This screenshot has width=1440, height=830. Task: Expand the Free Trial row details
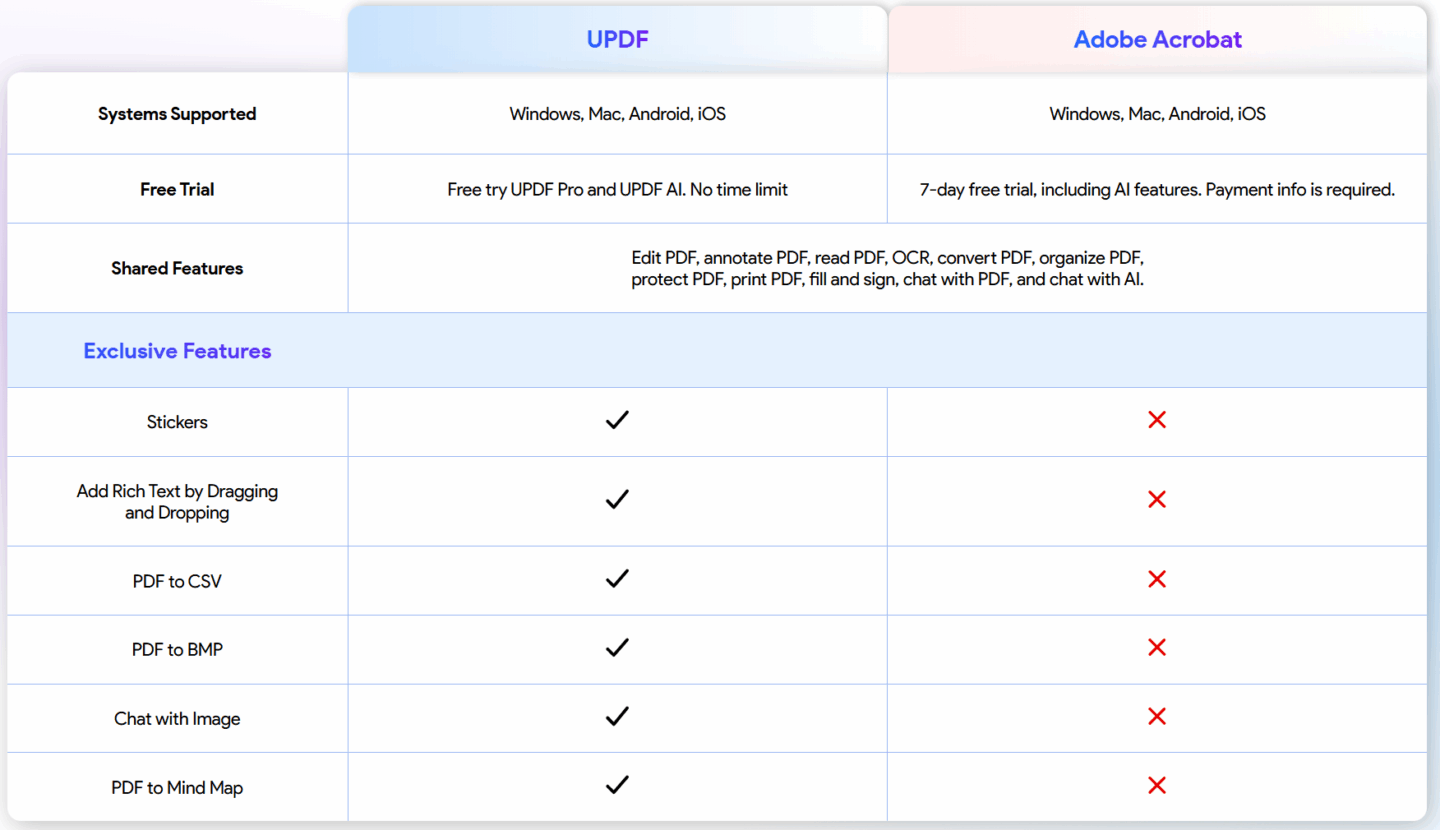click(177, 189)
